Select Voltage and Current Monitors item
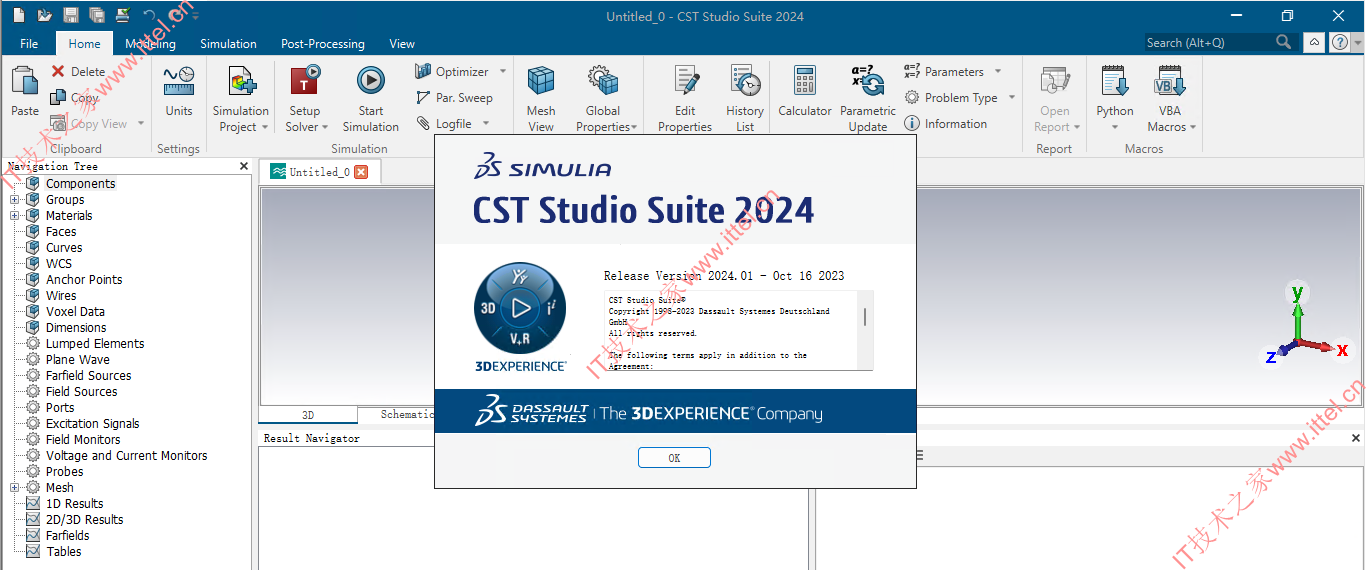The width and height of the screenshot is (1366, 570). coord(127,456)
